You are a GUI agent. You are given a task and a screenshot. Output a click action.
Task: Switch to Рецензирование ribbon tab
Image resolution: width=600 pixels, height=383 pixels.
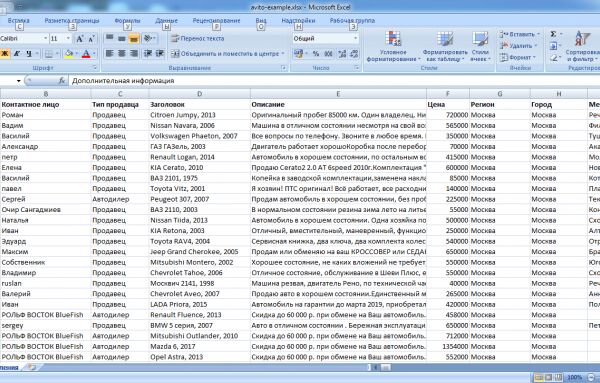[217, 21]
